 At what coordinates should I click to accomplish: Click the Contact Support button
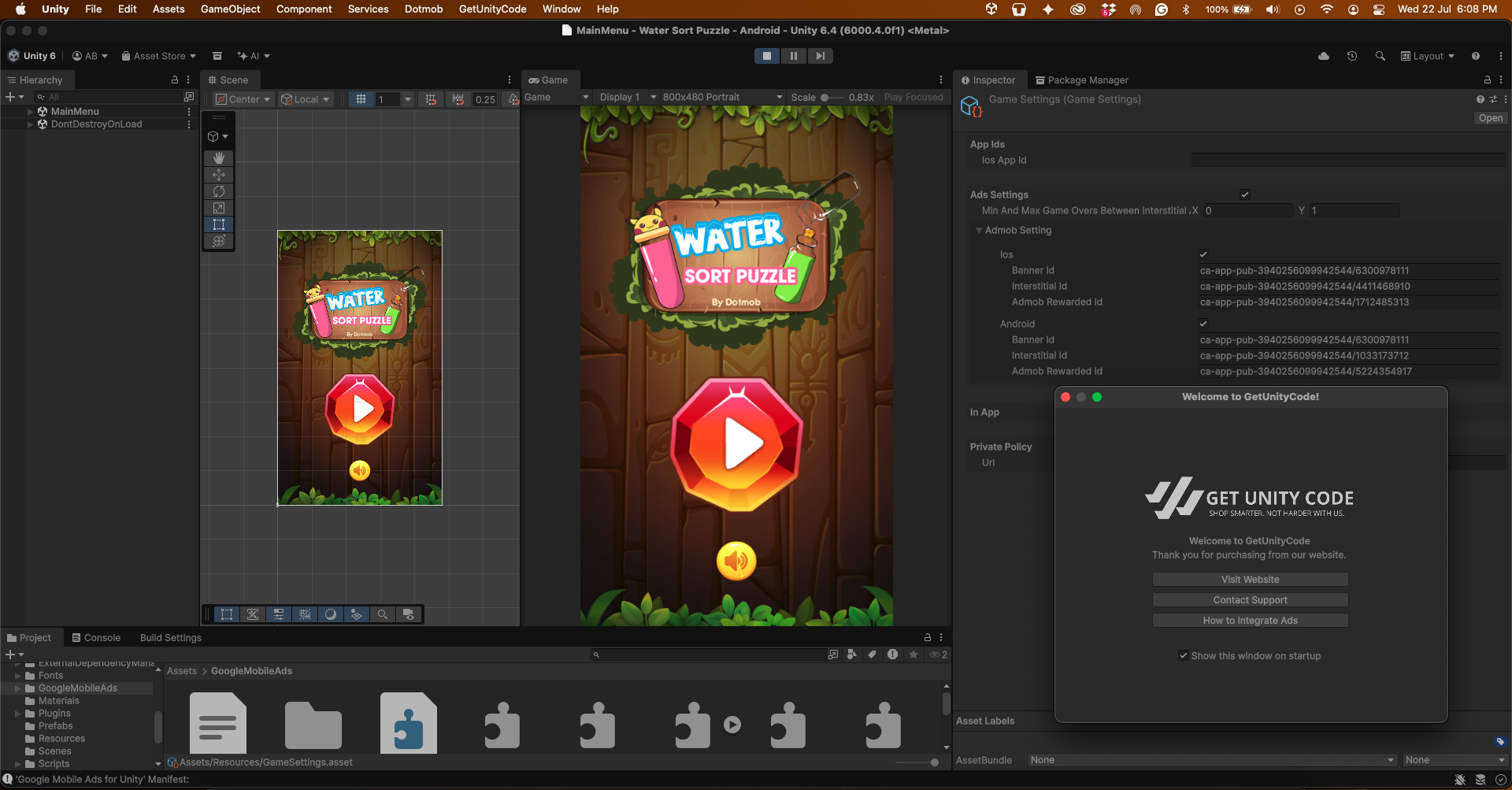(x=1251, y=600)
